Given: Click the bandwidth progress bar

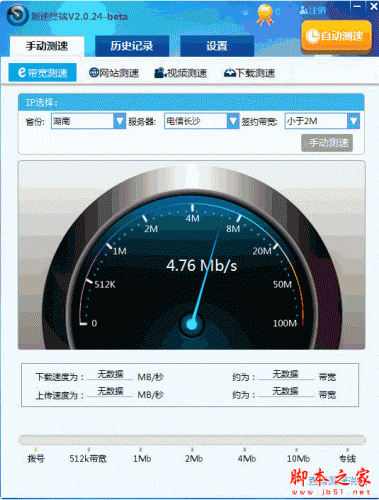Looking at the screenshot, I should [192, 440].
